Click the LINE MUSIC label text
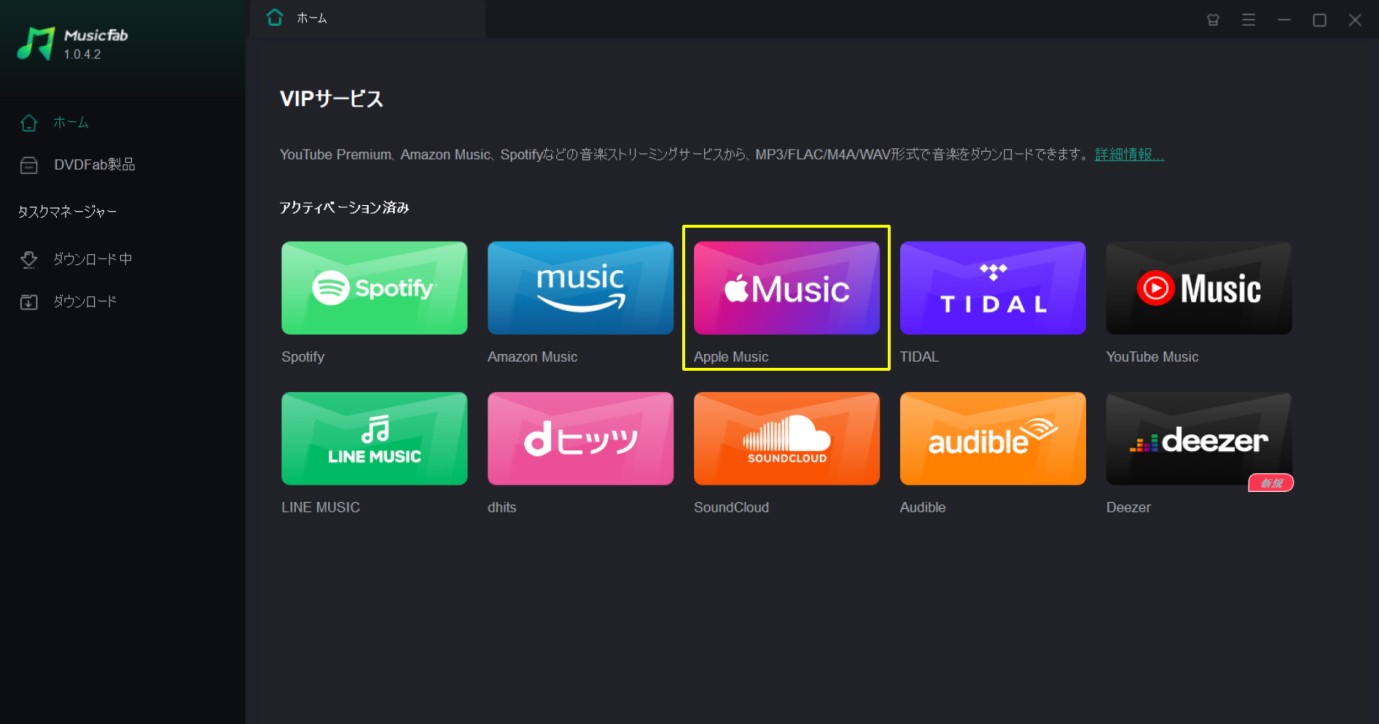The width and height of the screenshot is (1379, 724). click(320, 507)
